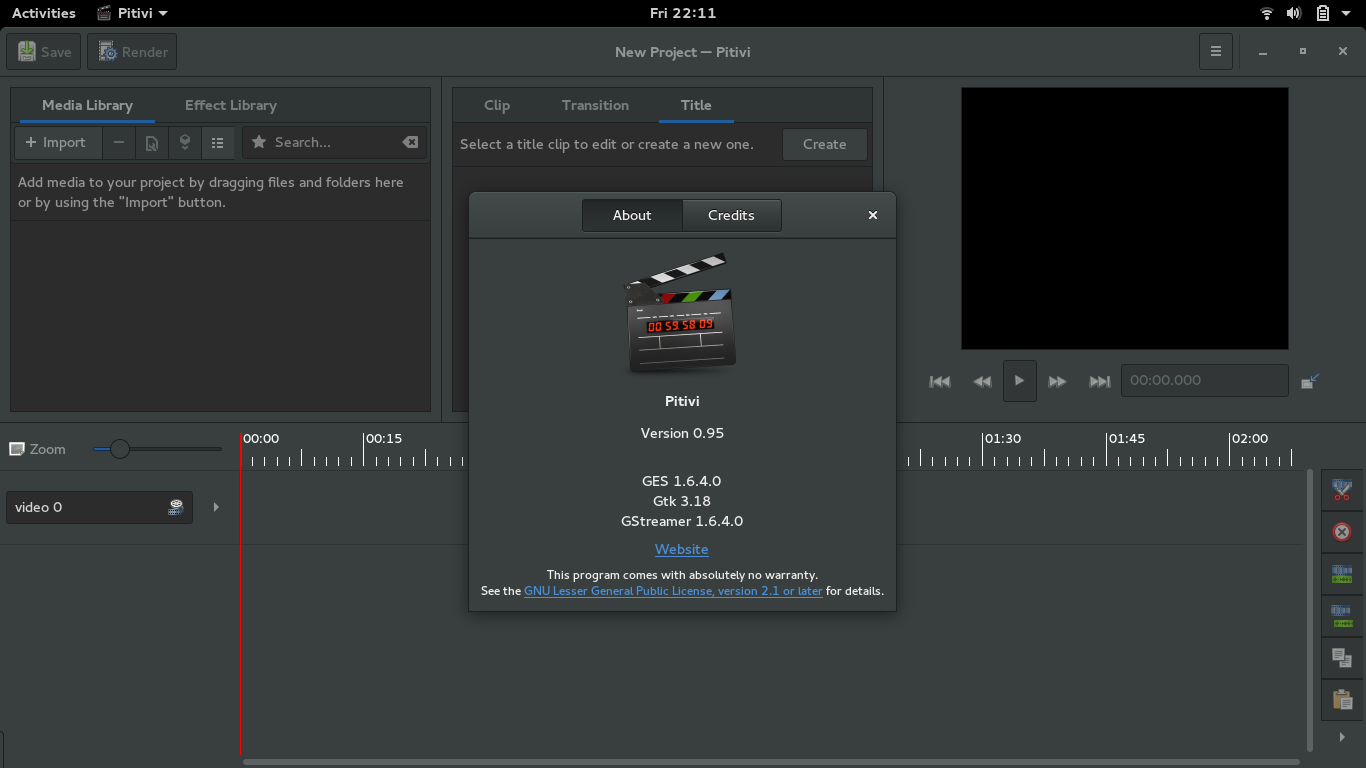Expand timeline toolbar overflow arrow

(1342, 737)
